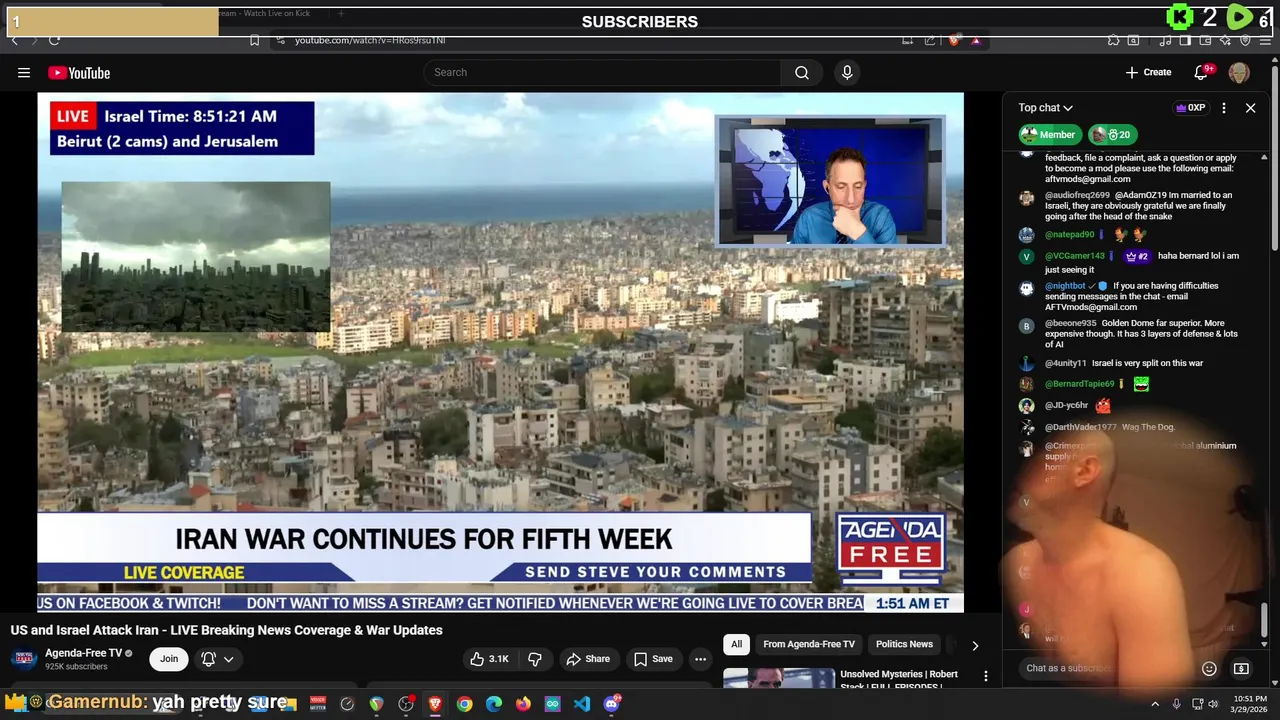Open @VCGamer143 chat username
Viewport: 1280px width, 720px height.
pos(1075,256)
